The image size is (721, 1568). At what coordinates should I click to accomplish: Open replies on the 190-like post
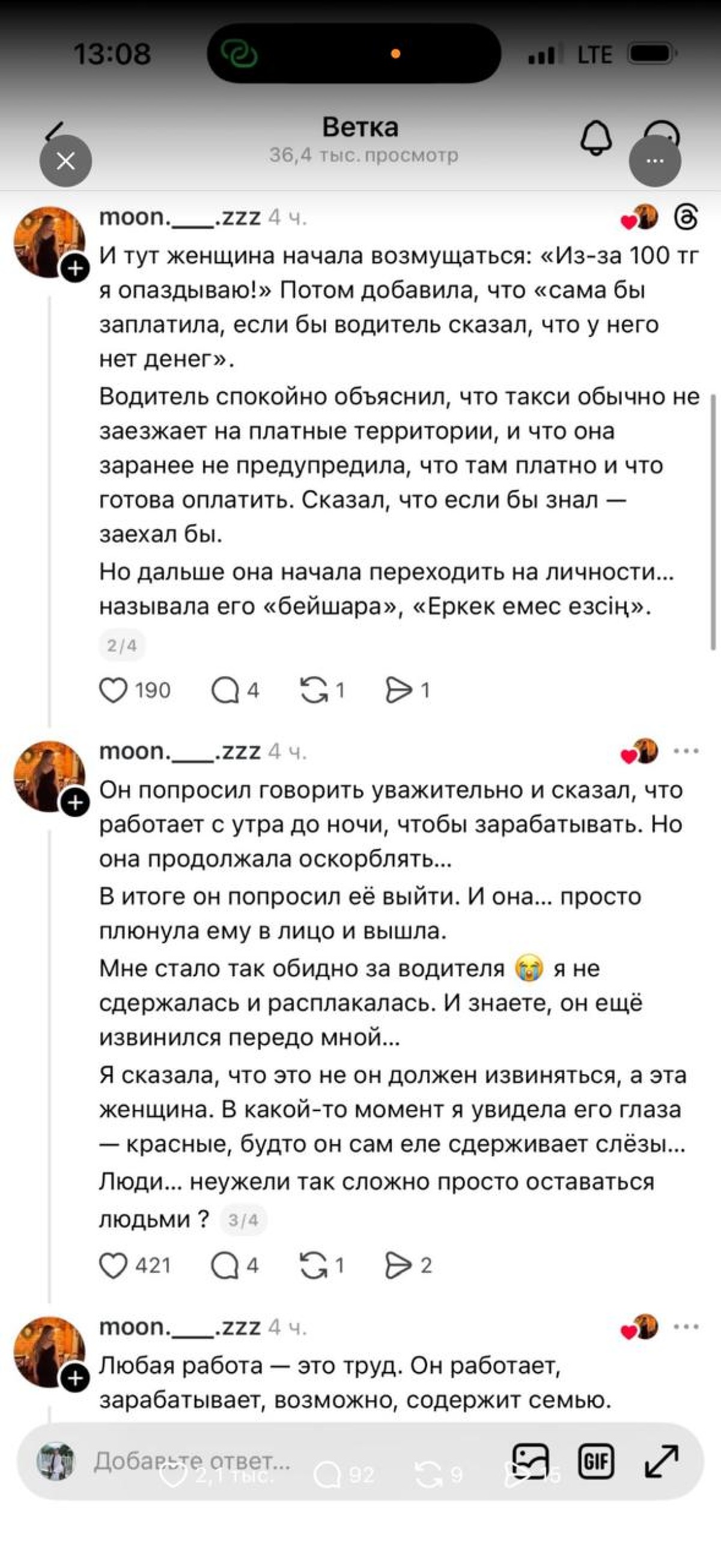coord(225,690)
